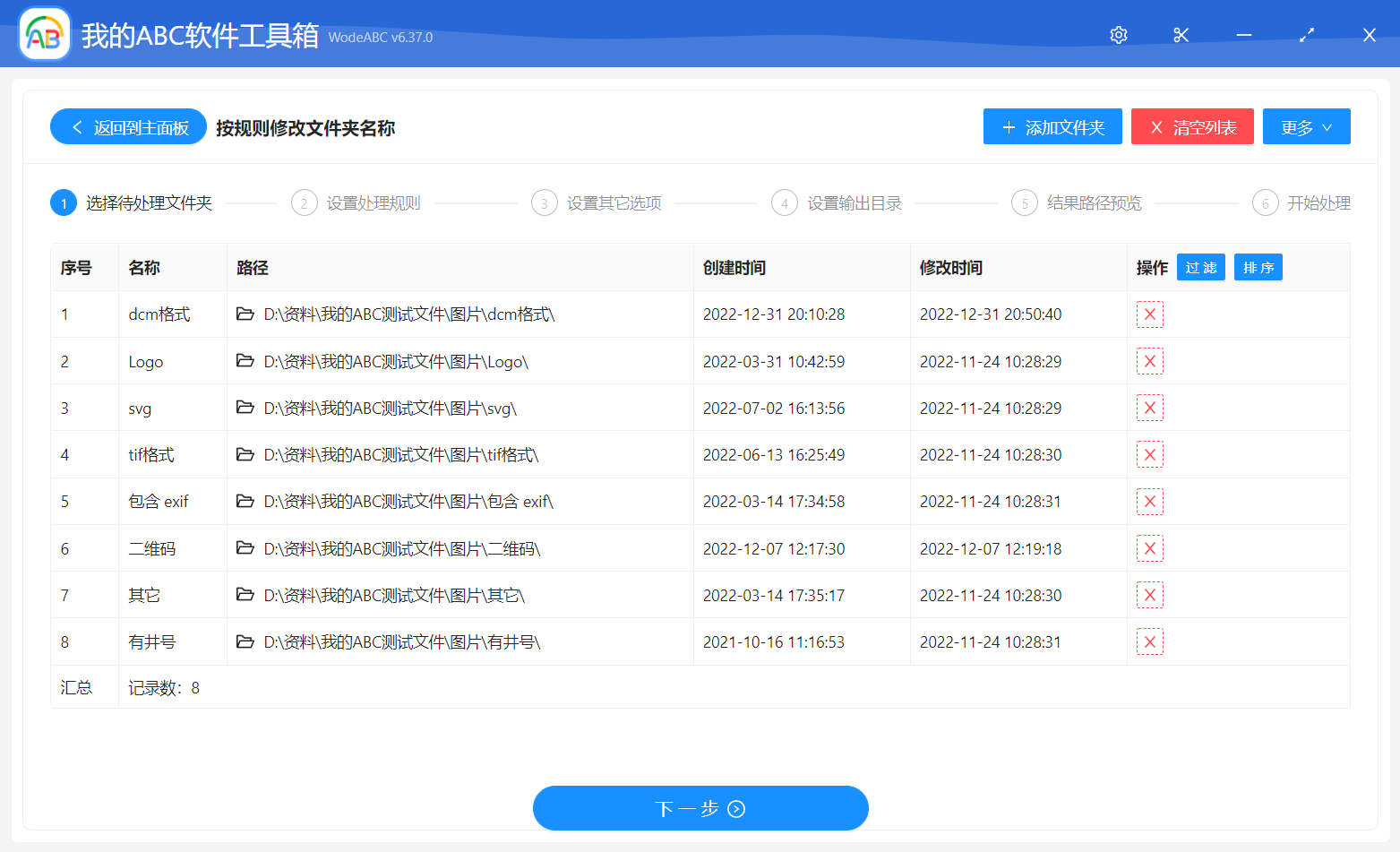The height and width of the screenshot is (852, 1400).
Task: Return to main panel via 返回到主面板
Action: click(x=129, y=127)
